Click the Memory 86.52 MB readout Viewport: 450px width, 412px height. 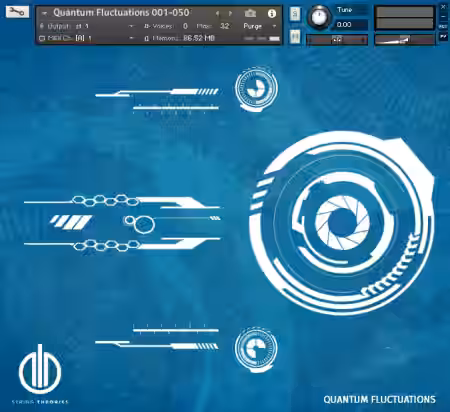coord(199,38)
